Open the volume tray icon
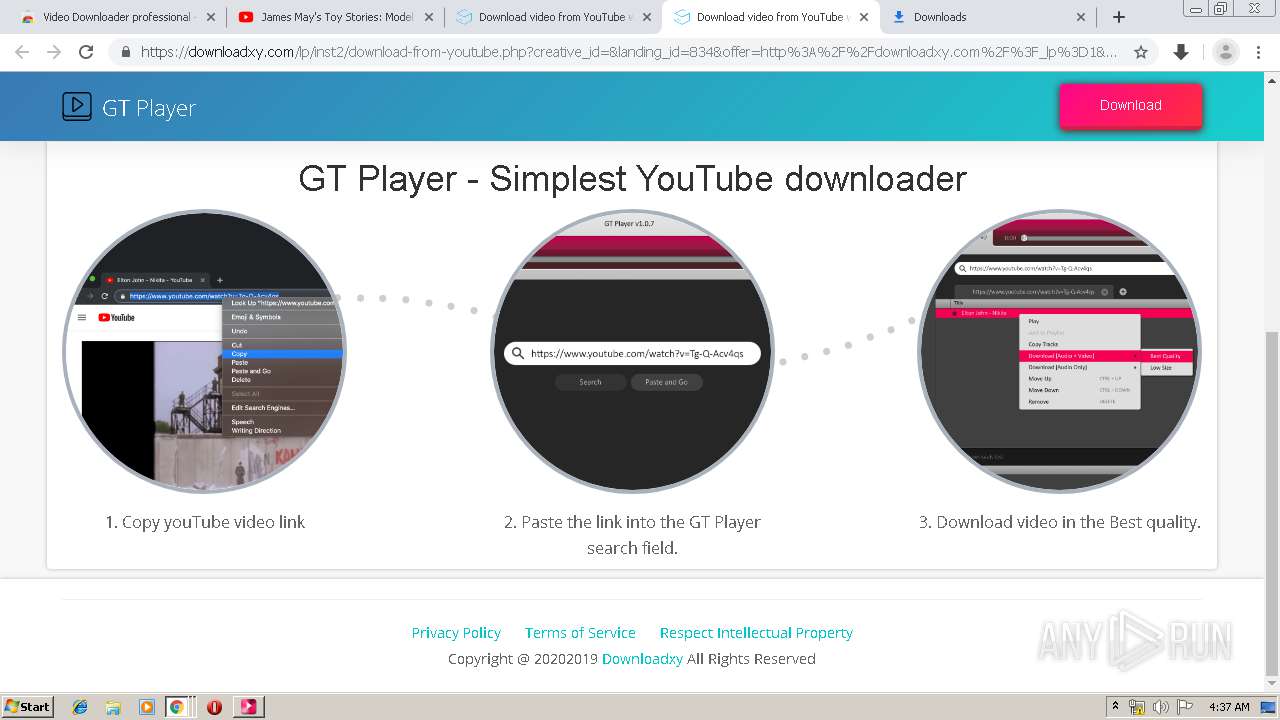The height and width of the screenshot is (720, 1280). pos(1160,707)
